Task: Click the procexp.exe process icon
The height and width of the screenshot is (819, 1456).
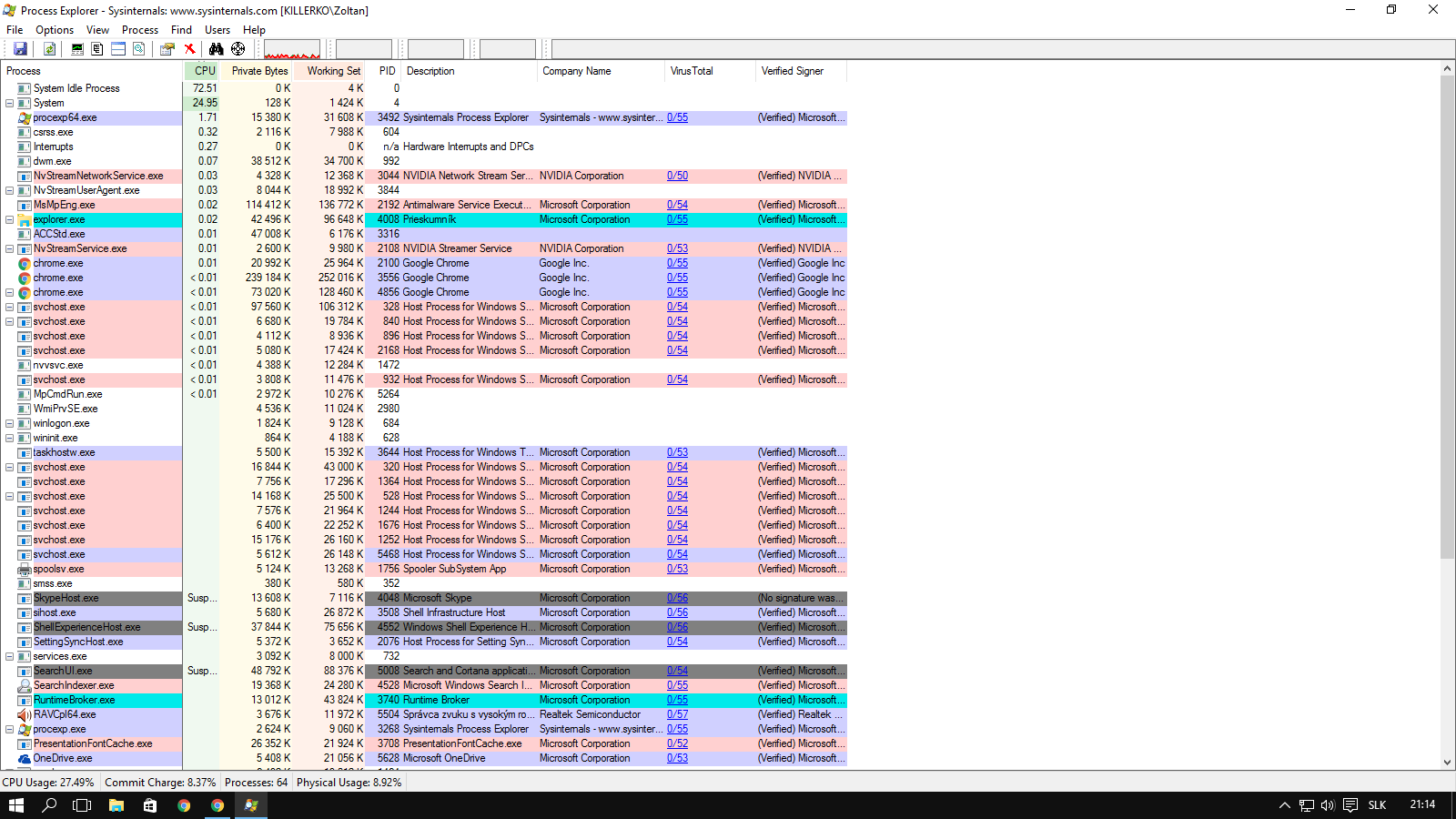Action: [x=25, y=729]
